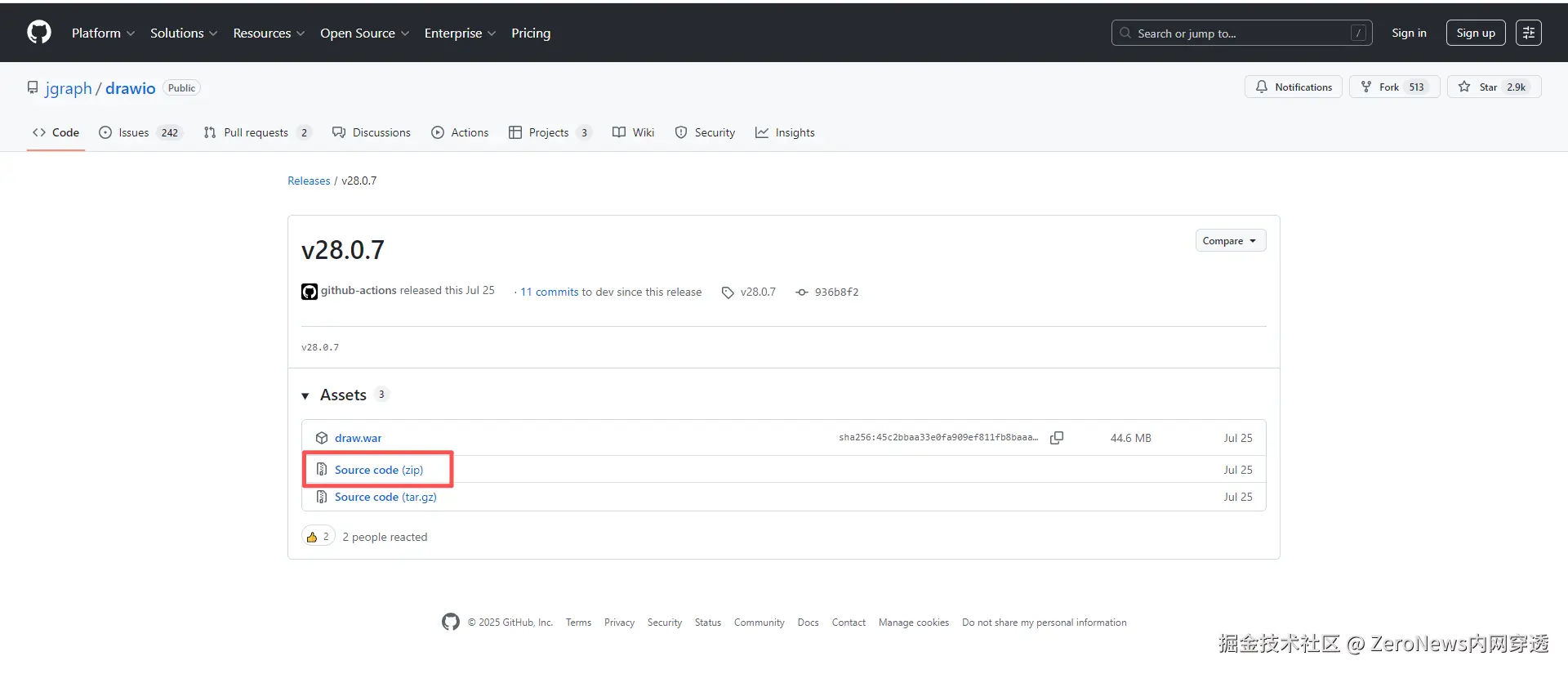This screenshot has width=1568, height=674.
Task: Open the Status footer link
Action: pyautogui.click(x=708, y=623)
